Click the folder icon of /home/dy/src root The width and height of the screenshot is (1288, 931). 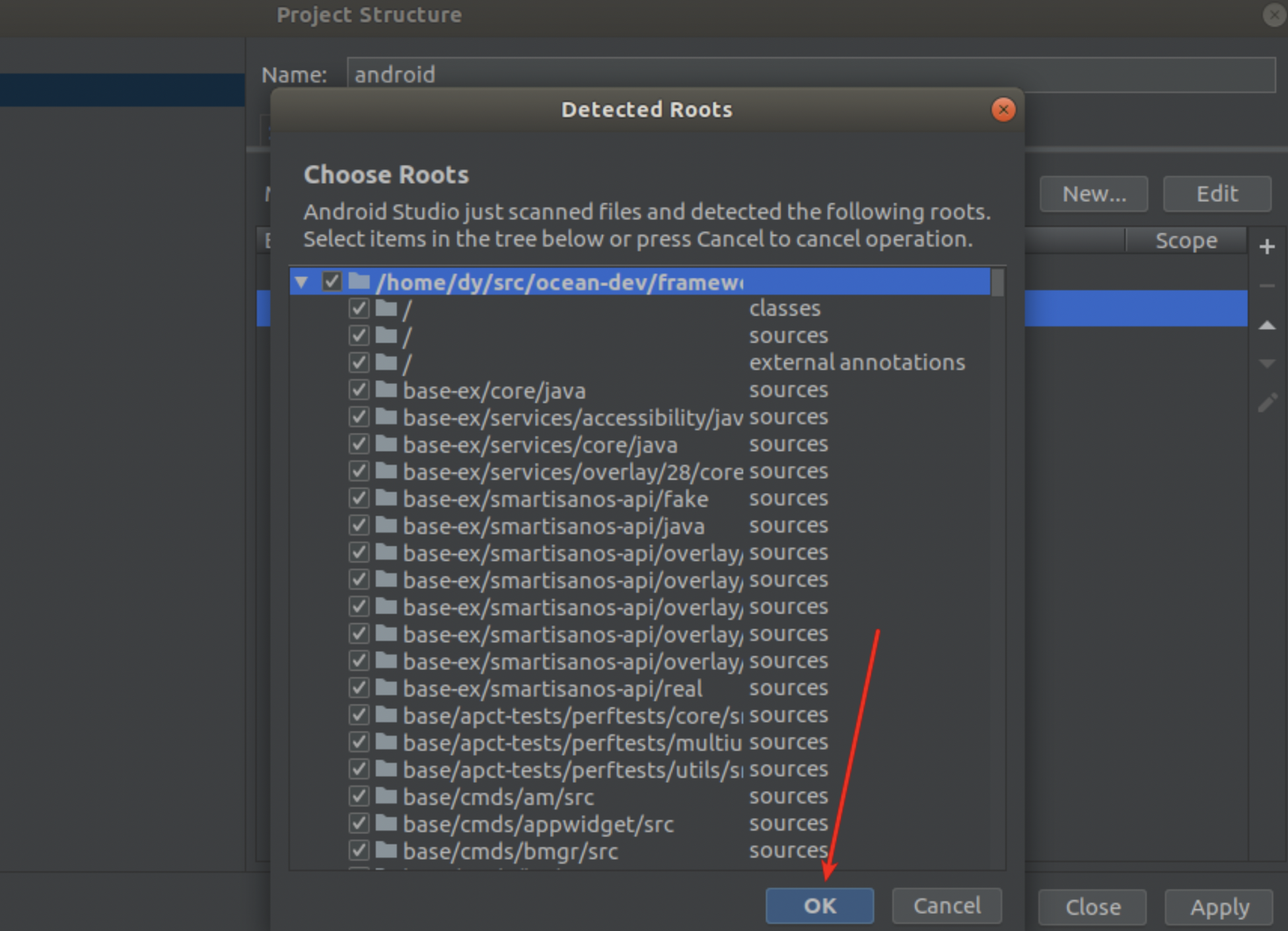(359, 282)
